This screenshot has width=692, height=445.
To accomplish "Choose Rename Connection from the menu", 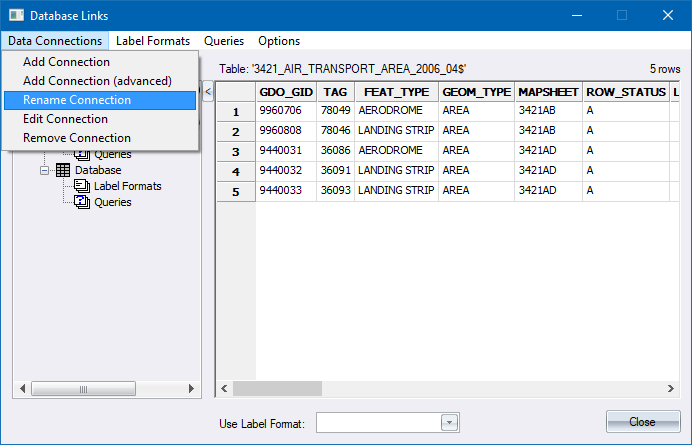I will [77, 100].
